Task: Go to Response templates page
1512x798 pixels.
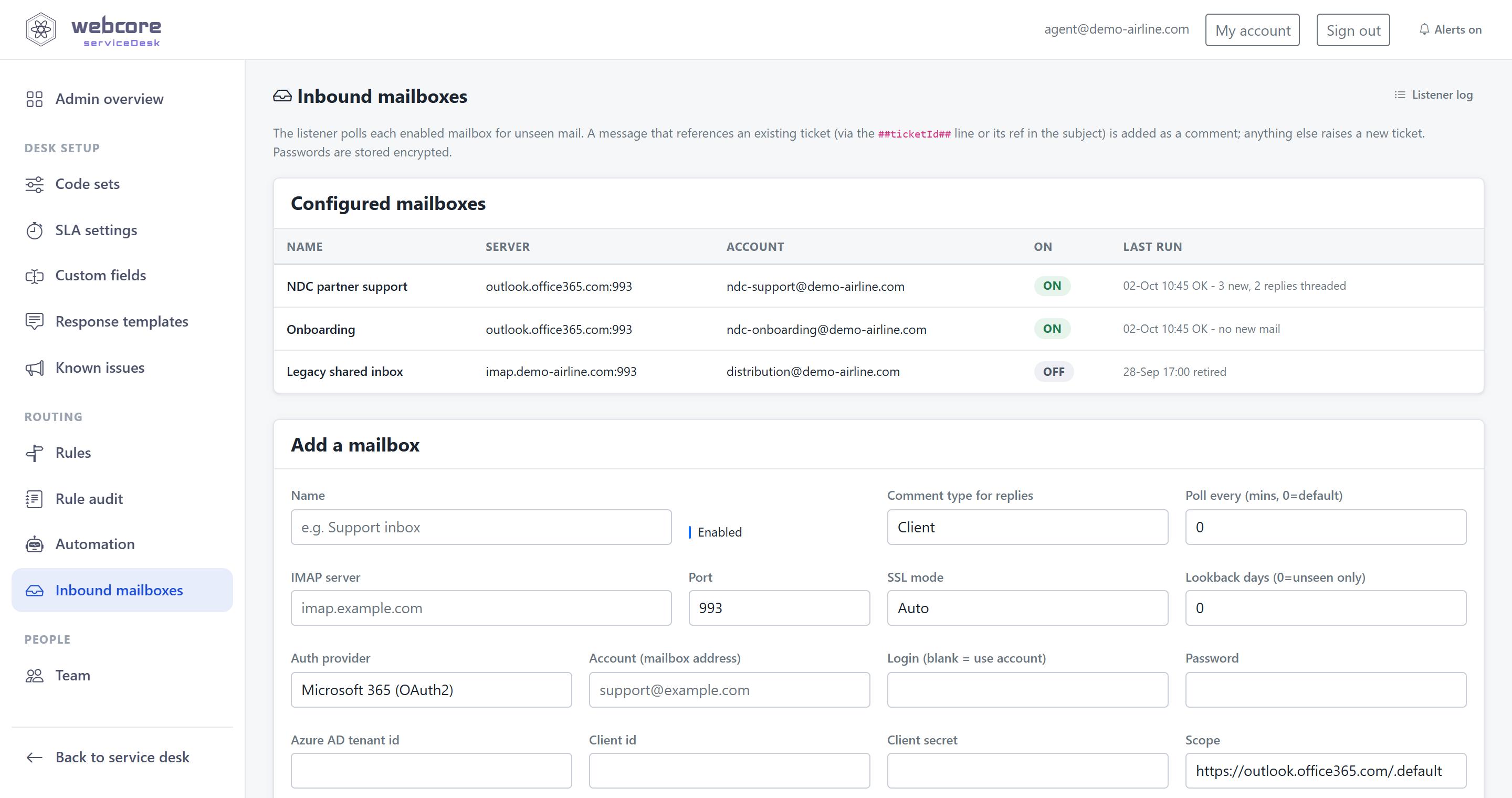Action: coord(122,321)
